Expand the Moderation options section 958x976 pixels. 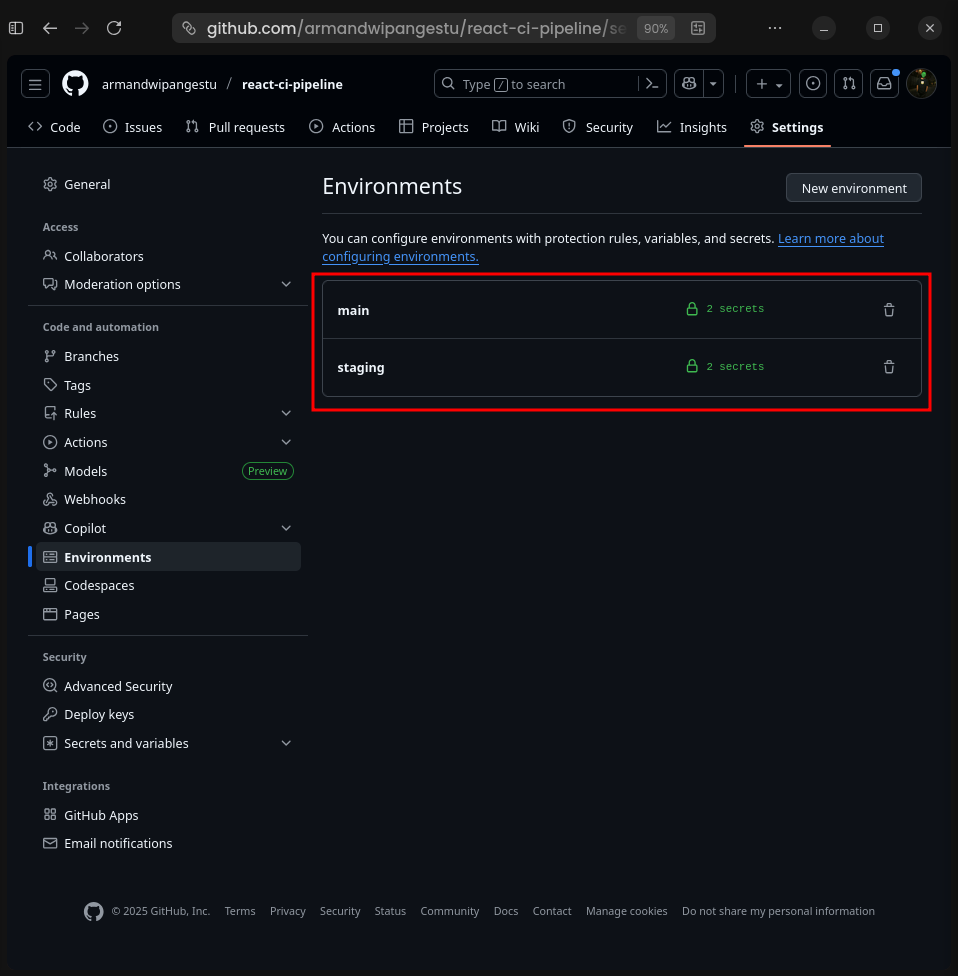286,284
